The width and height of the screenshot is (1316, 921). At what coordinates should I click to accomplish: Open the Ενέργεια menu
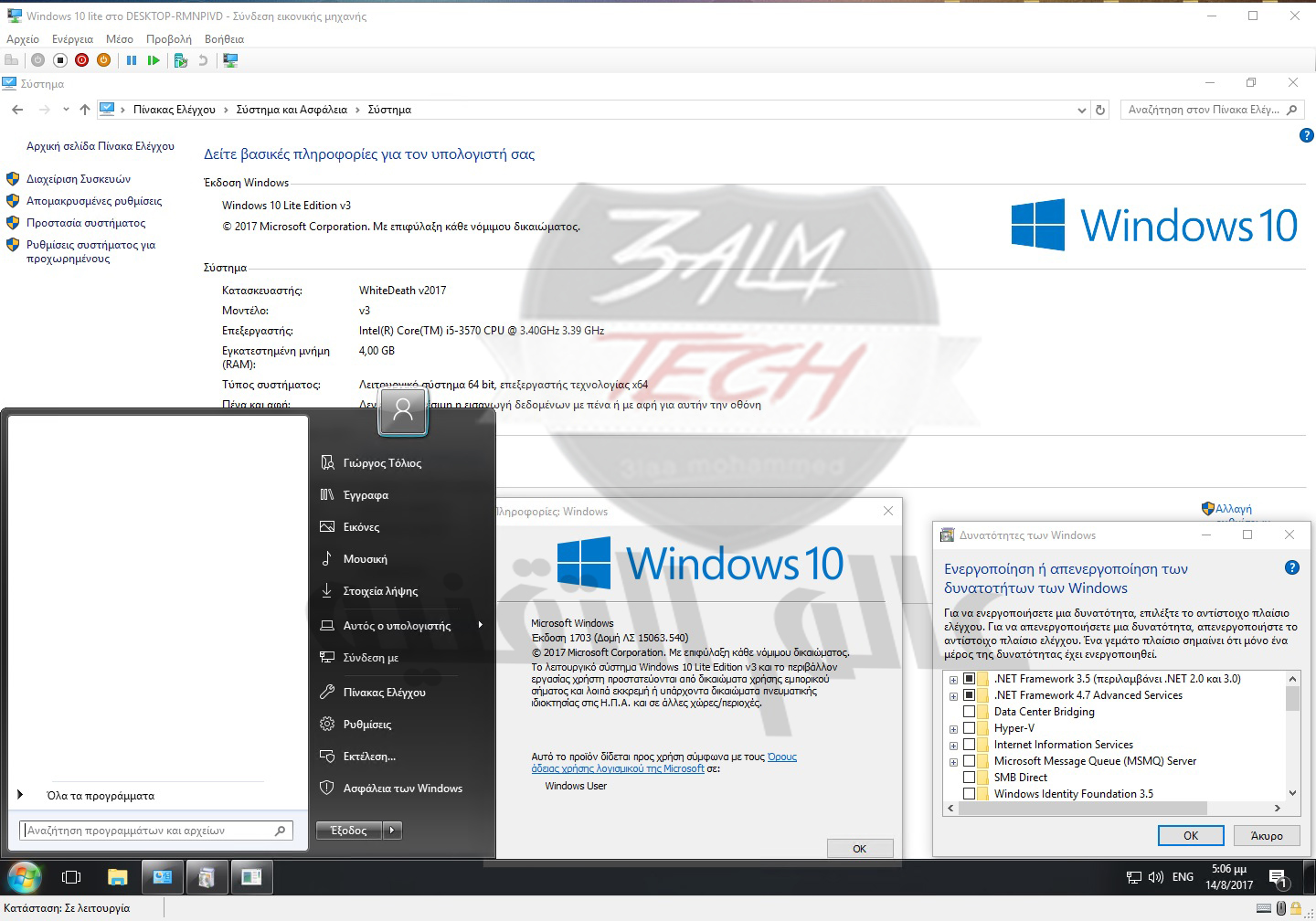(x=72, y=39)
